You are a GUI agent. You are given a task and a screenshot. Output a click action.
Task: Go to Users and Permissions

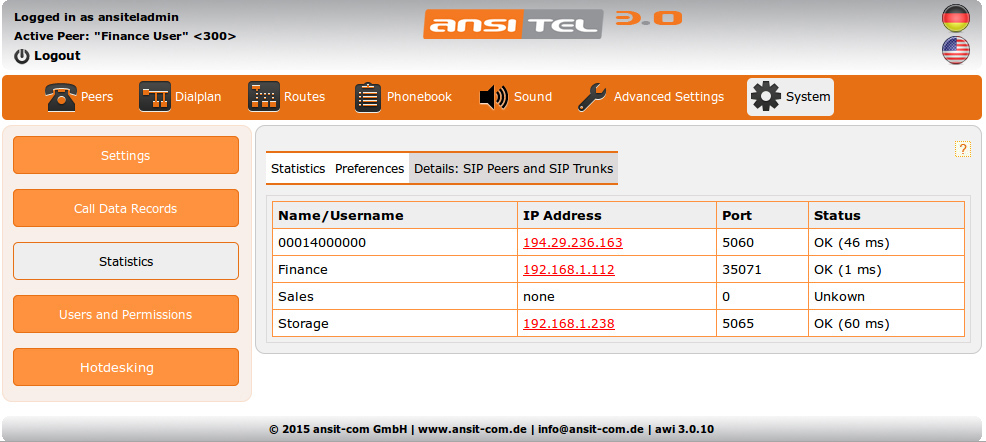[126, 314]
